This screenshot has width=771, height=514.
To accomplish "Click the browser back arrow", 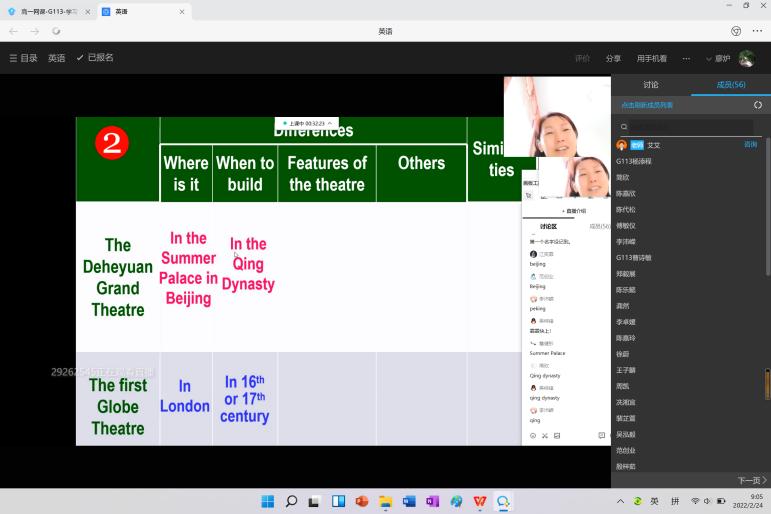I will [x=13, y=31].
